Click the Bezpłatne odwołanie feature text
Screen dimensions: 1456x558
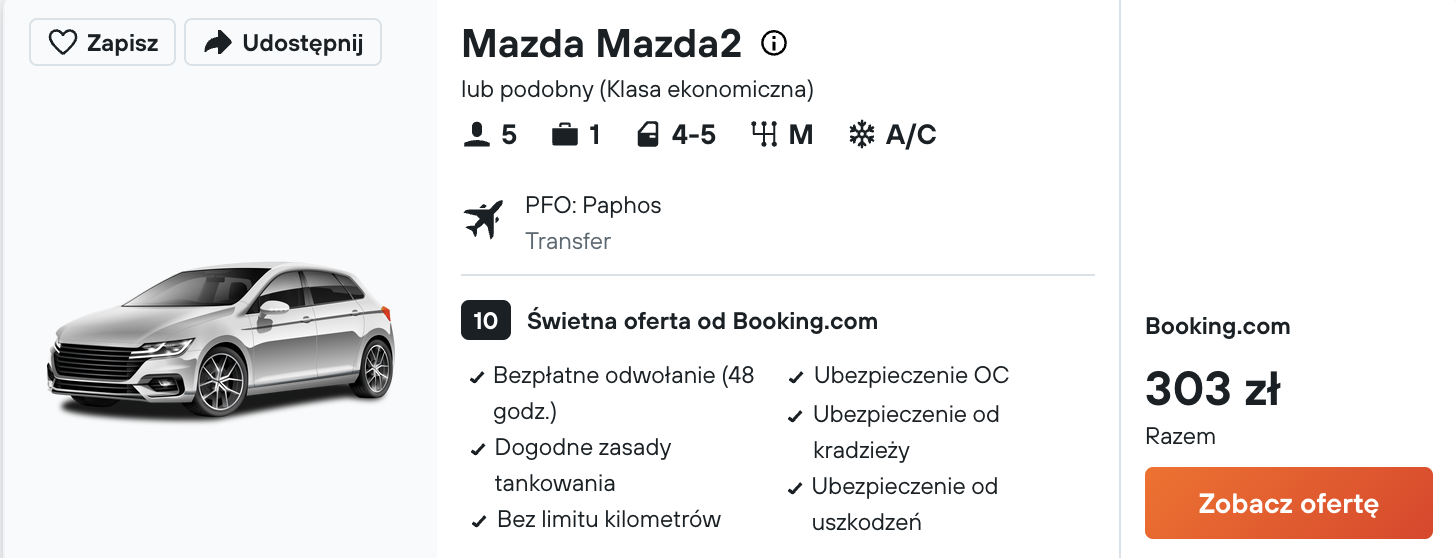pos(623,376)
